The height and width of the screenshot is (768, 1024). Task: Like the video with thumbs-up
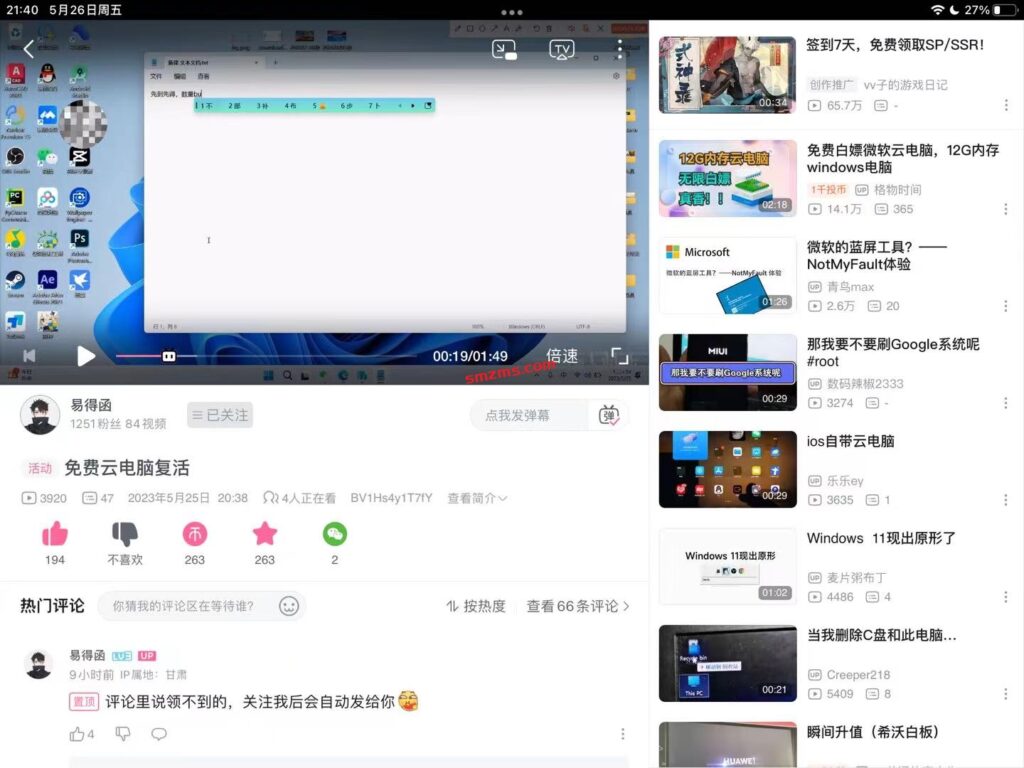55,534
